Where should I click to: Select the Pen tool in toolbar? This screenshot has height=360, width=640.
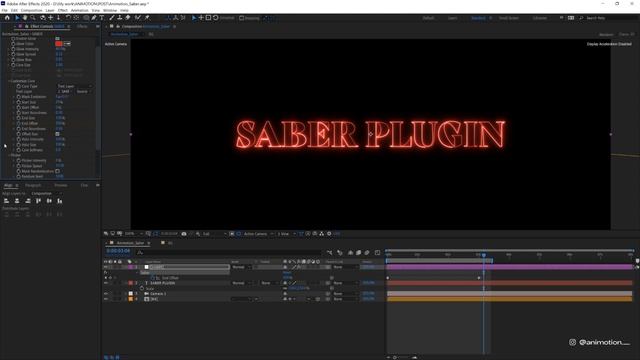coord(94,18)
